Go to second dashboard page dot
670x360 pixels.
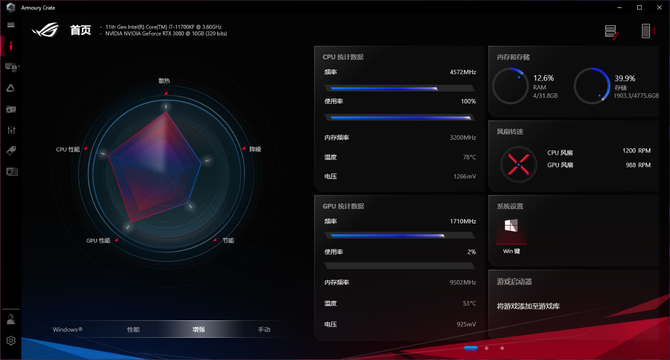[486, 348]
